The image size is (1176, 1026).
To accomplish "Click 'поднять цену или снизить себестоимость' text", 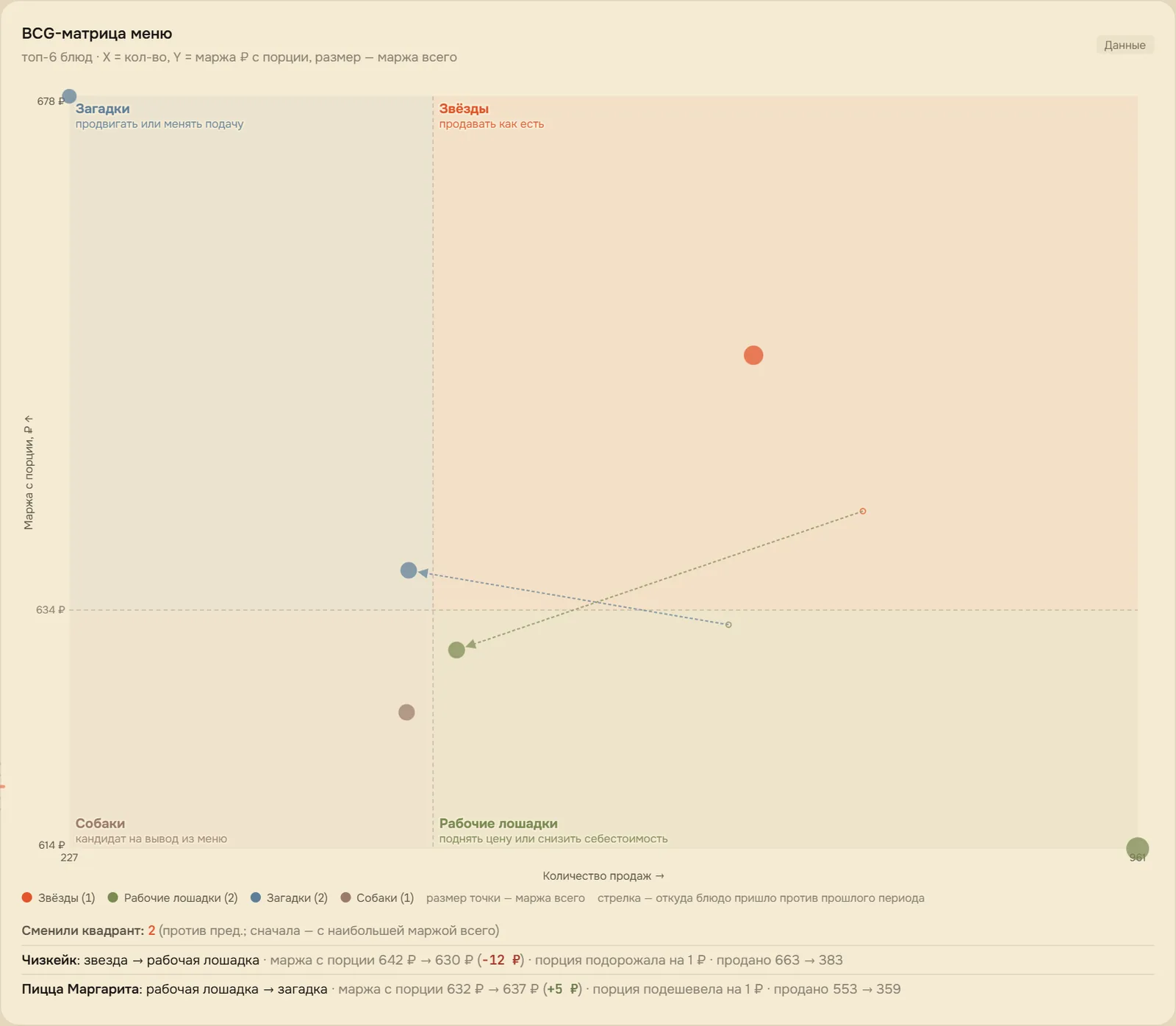I will (553, 839).
